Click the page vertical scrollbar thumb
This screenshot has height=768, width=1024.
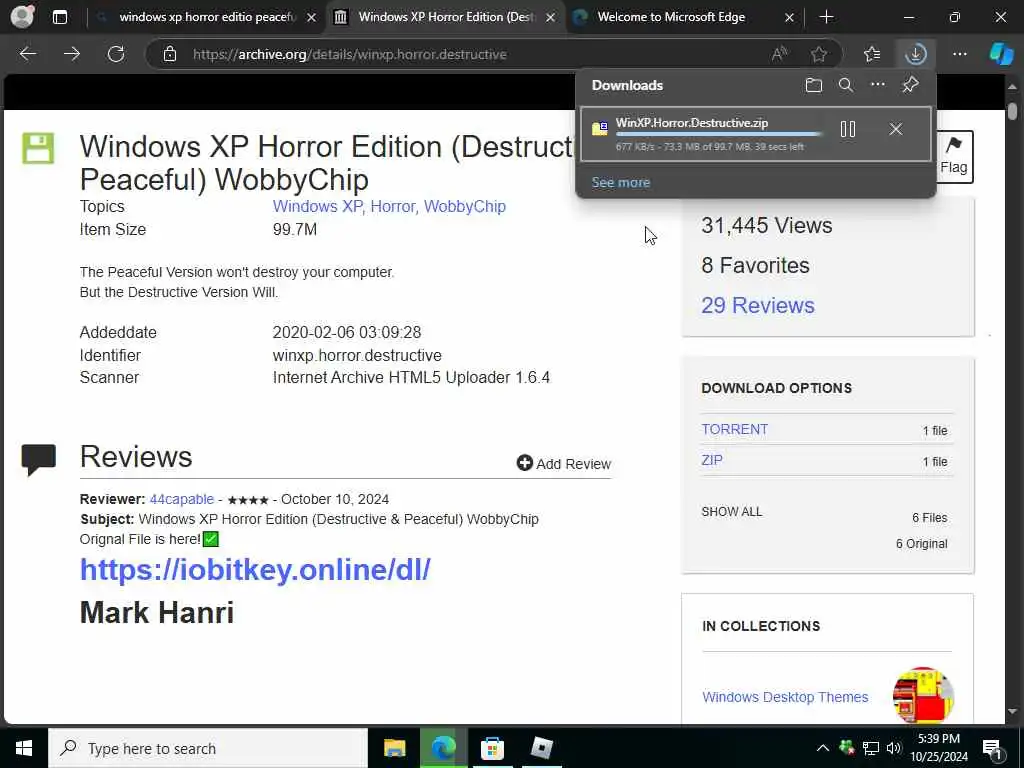point(1012,110)
